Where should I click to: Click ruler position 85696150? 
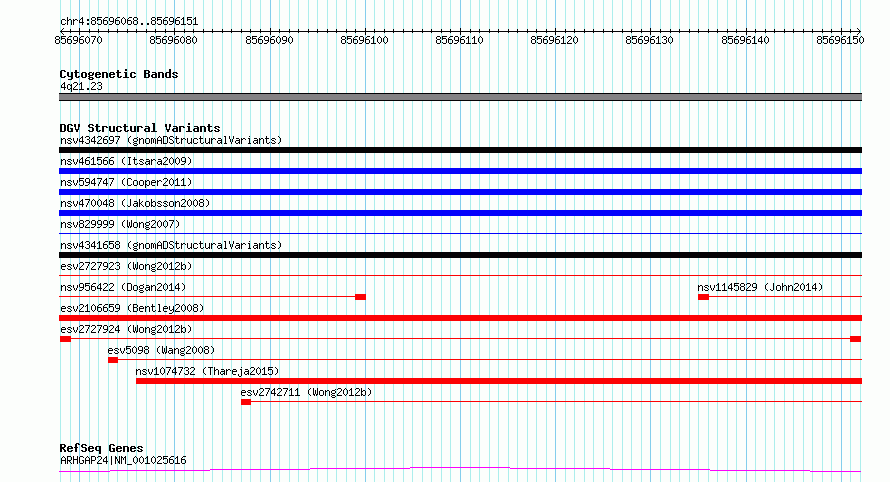(840, 40)
